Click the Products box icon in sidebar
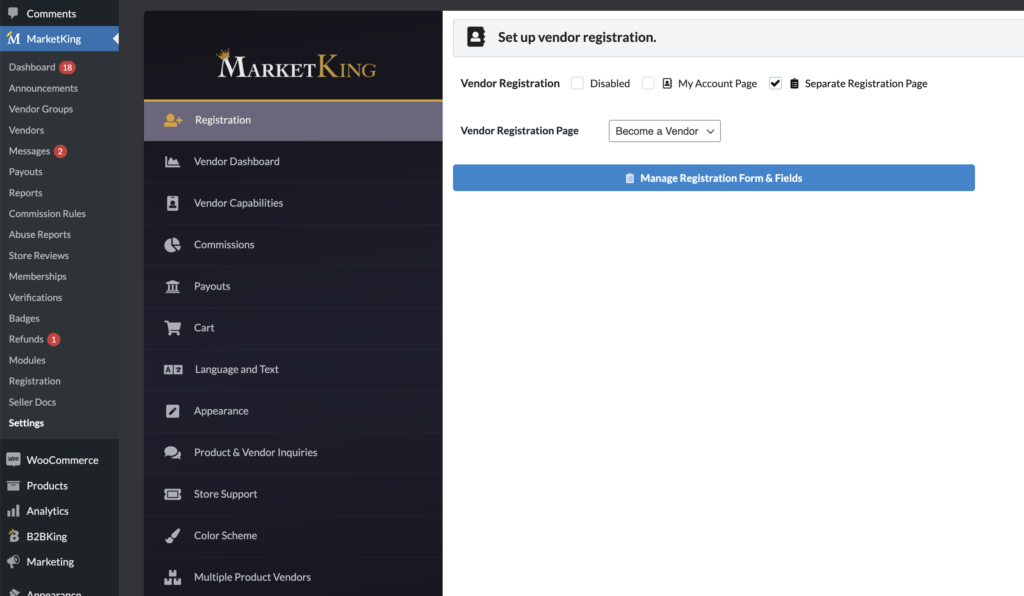1024x596 pixels. coord(13,485)
